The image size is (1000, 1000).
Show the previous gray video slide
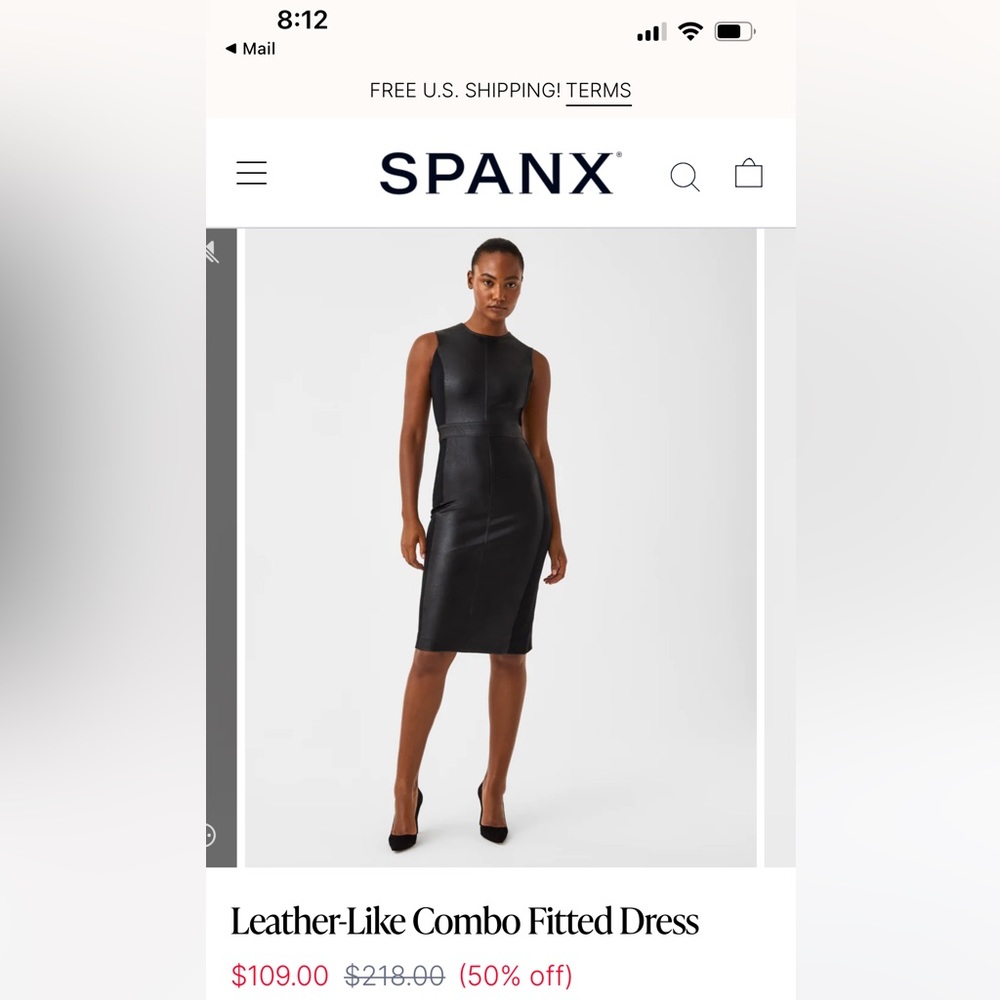(x=221, y=548)
